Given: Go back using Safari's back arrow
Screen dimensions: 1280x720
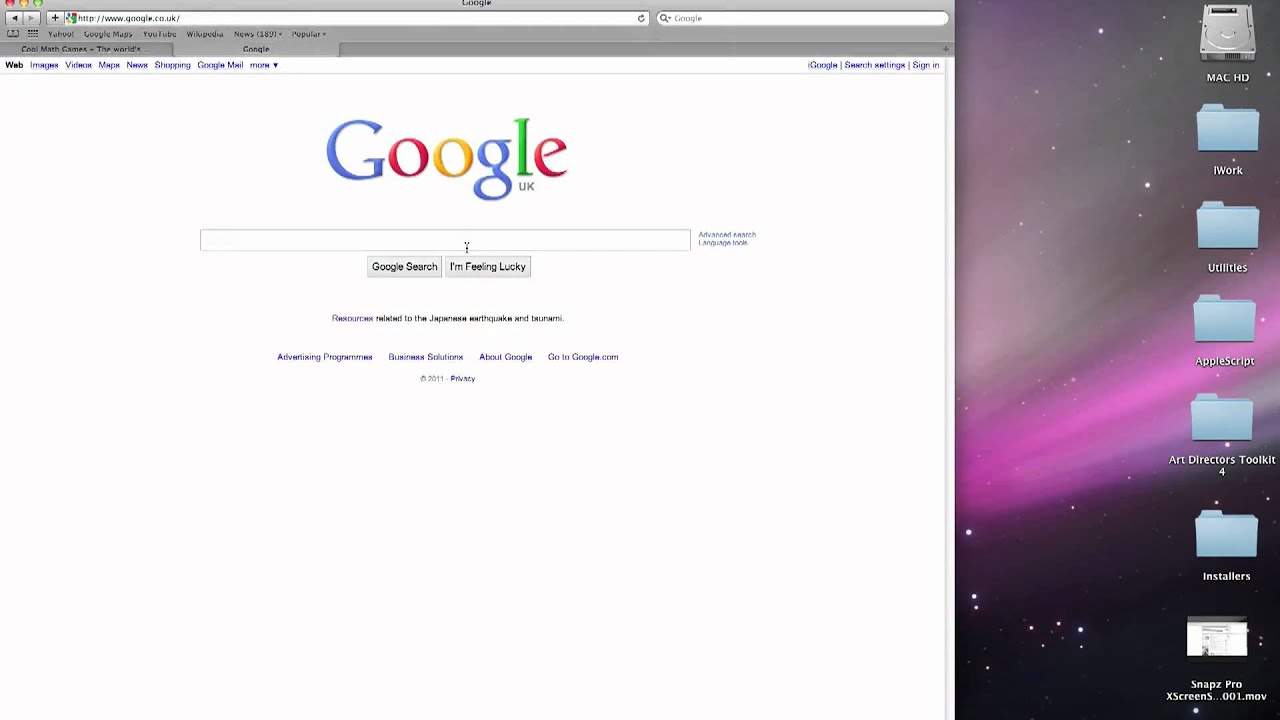Looking at the screenshot, I should click(14, 18).
